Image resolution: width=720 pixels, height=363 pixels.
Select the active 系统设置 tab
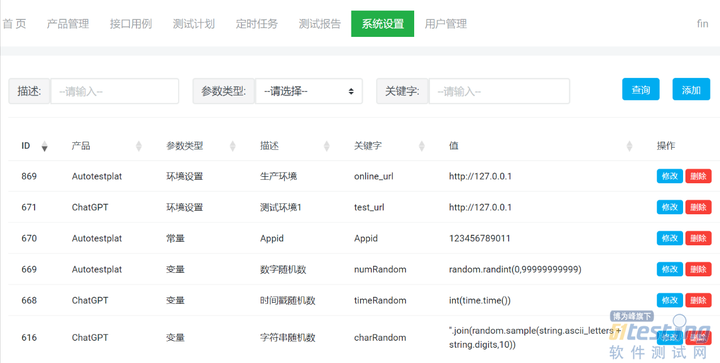(382, 24)
